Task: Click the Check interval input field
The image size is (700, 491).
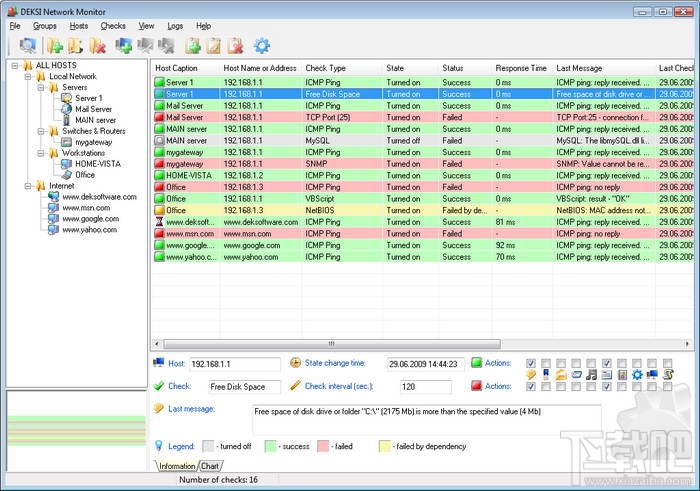Action: [427, 386]
